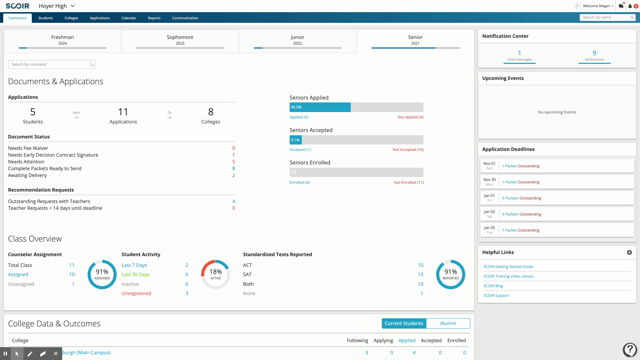This screenshot has height=360, width=640.
Task: Click Needs Early Decision Contract Signature count
Action: click(233, 155)
